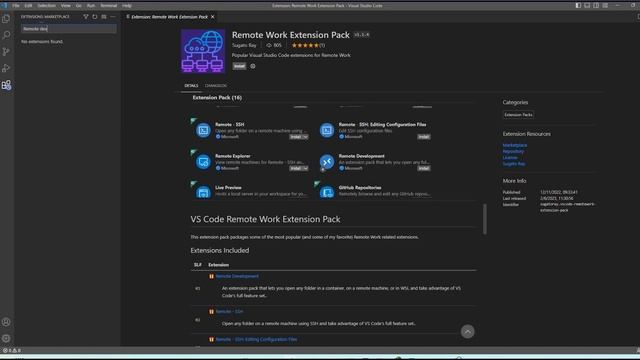Open the View menu
Viewport: 640px width, 360px height.
65,6
